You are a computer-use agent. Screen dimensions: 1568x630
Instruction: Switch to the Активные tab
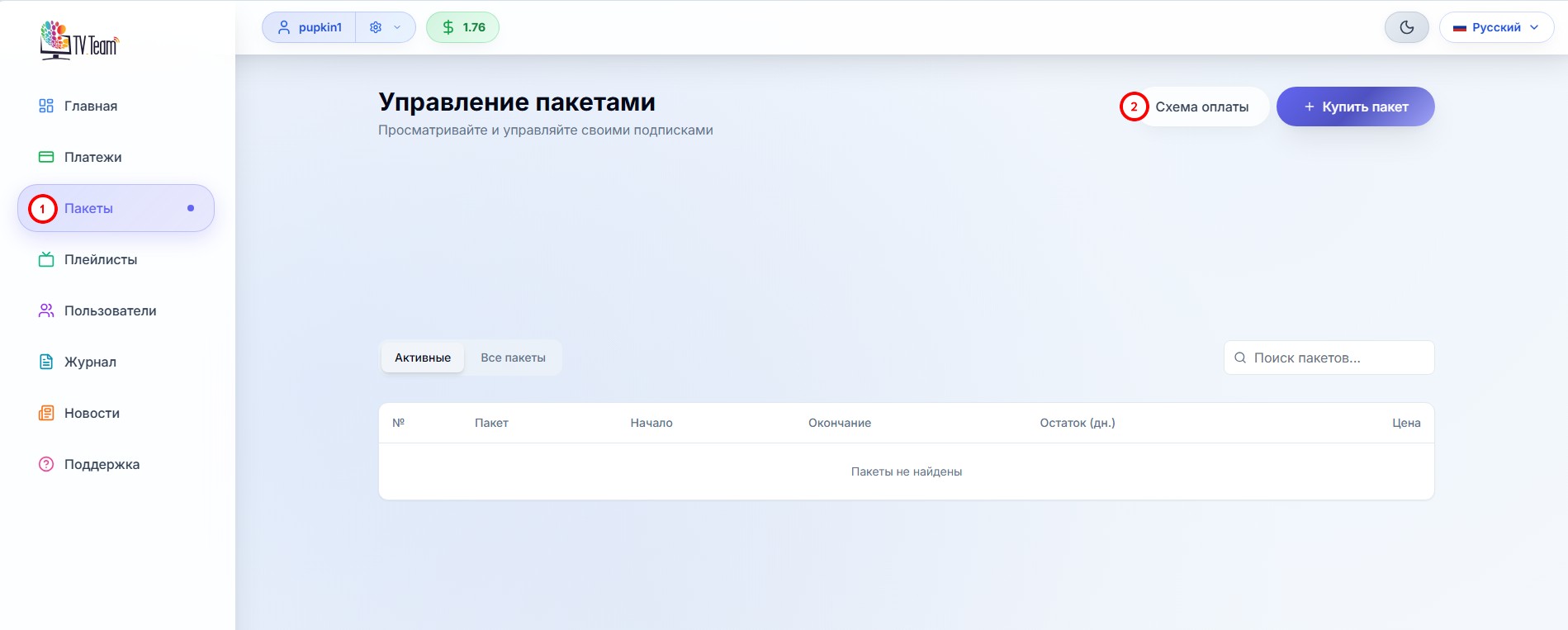423,358
